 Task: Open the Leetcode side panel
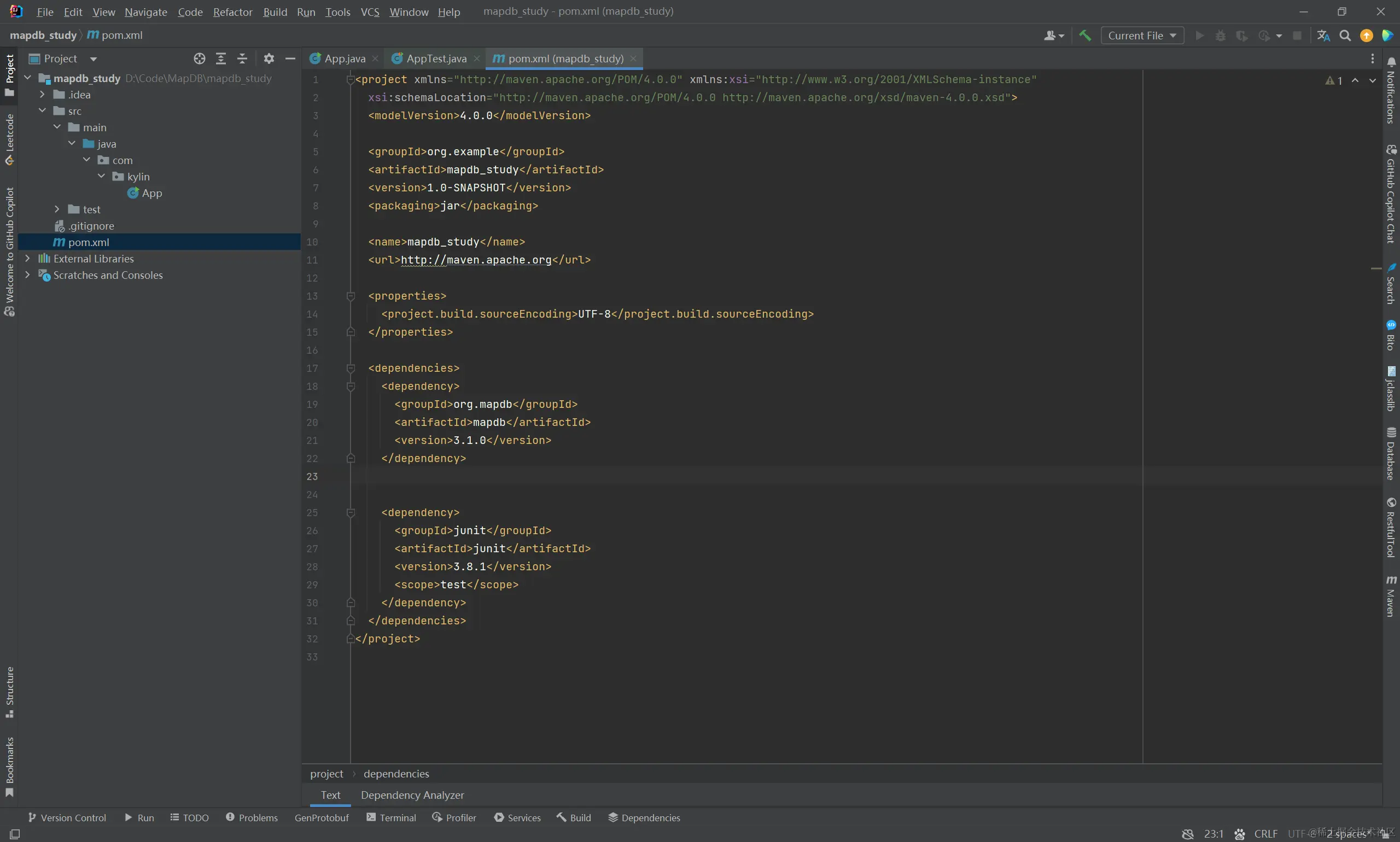tap(9, 139)
